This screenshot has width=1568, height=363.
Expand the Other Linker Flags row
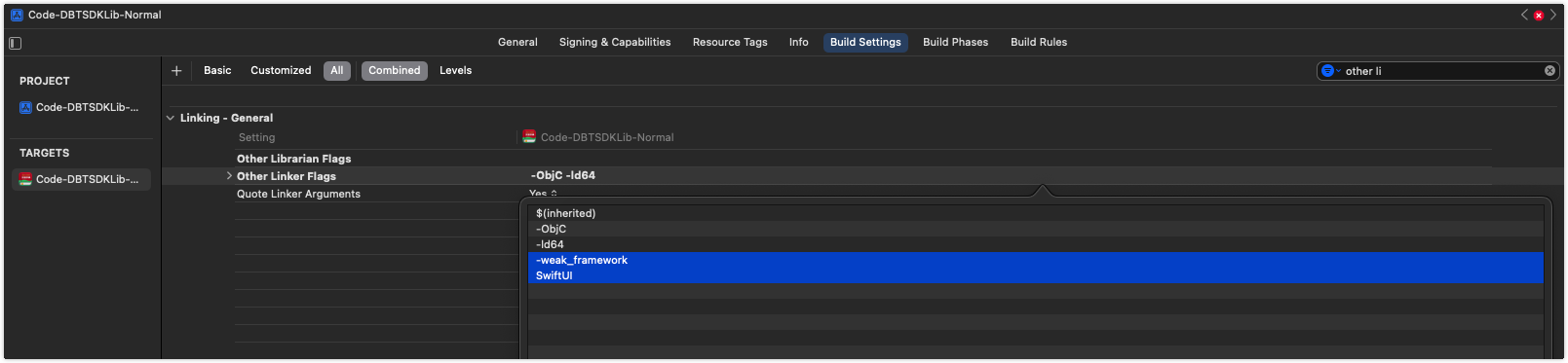tap(229, 176)
